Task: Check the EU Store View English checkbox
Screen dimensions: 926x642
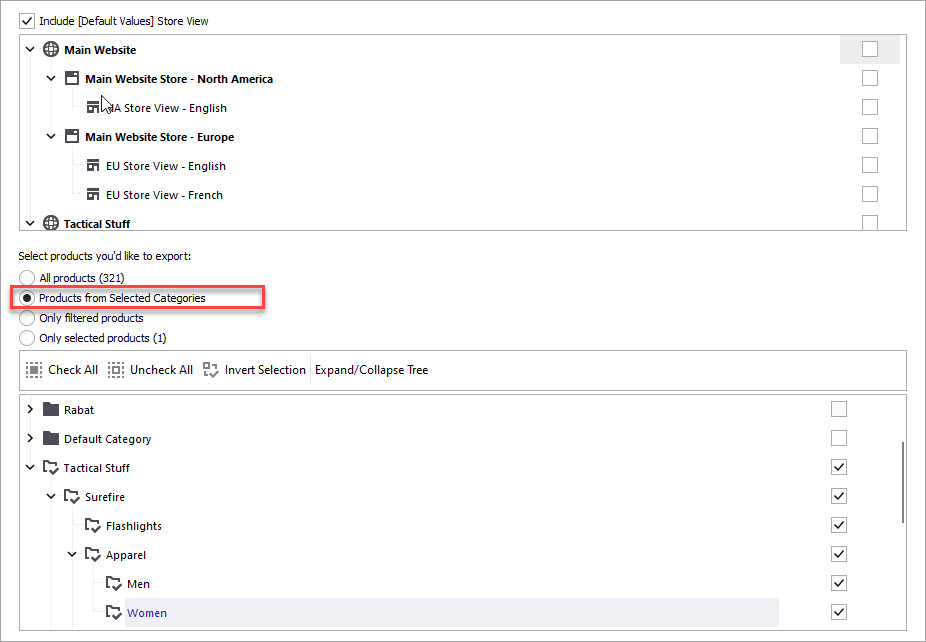Action: click(x=870, y=165)
